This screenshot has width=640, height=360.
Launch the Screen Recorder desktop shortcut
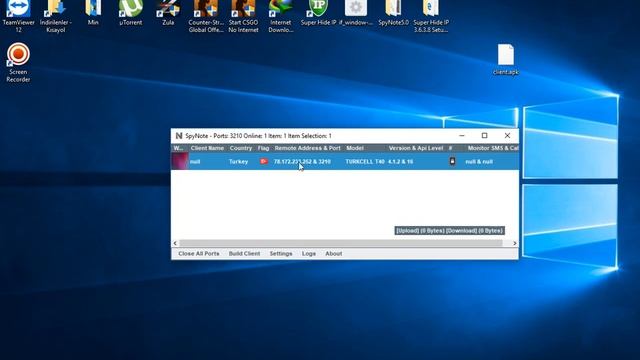18,62
